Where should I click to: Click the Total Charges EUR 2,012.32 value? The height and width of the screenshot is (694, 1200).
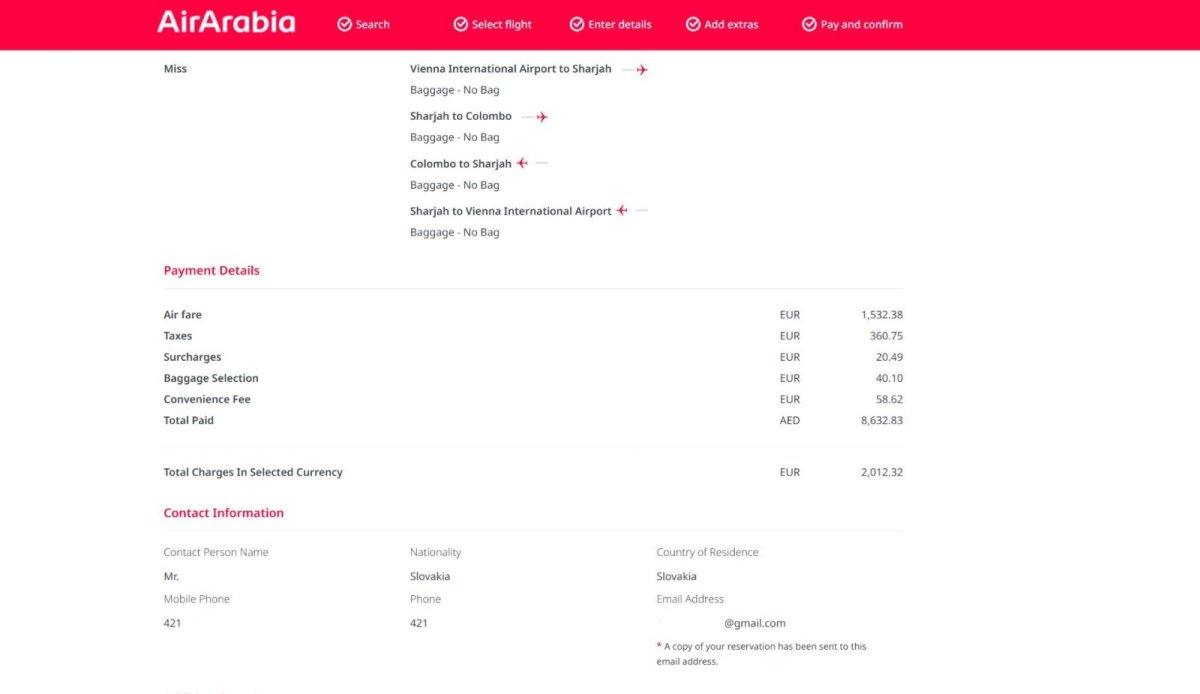click(x=881, y=472)
